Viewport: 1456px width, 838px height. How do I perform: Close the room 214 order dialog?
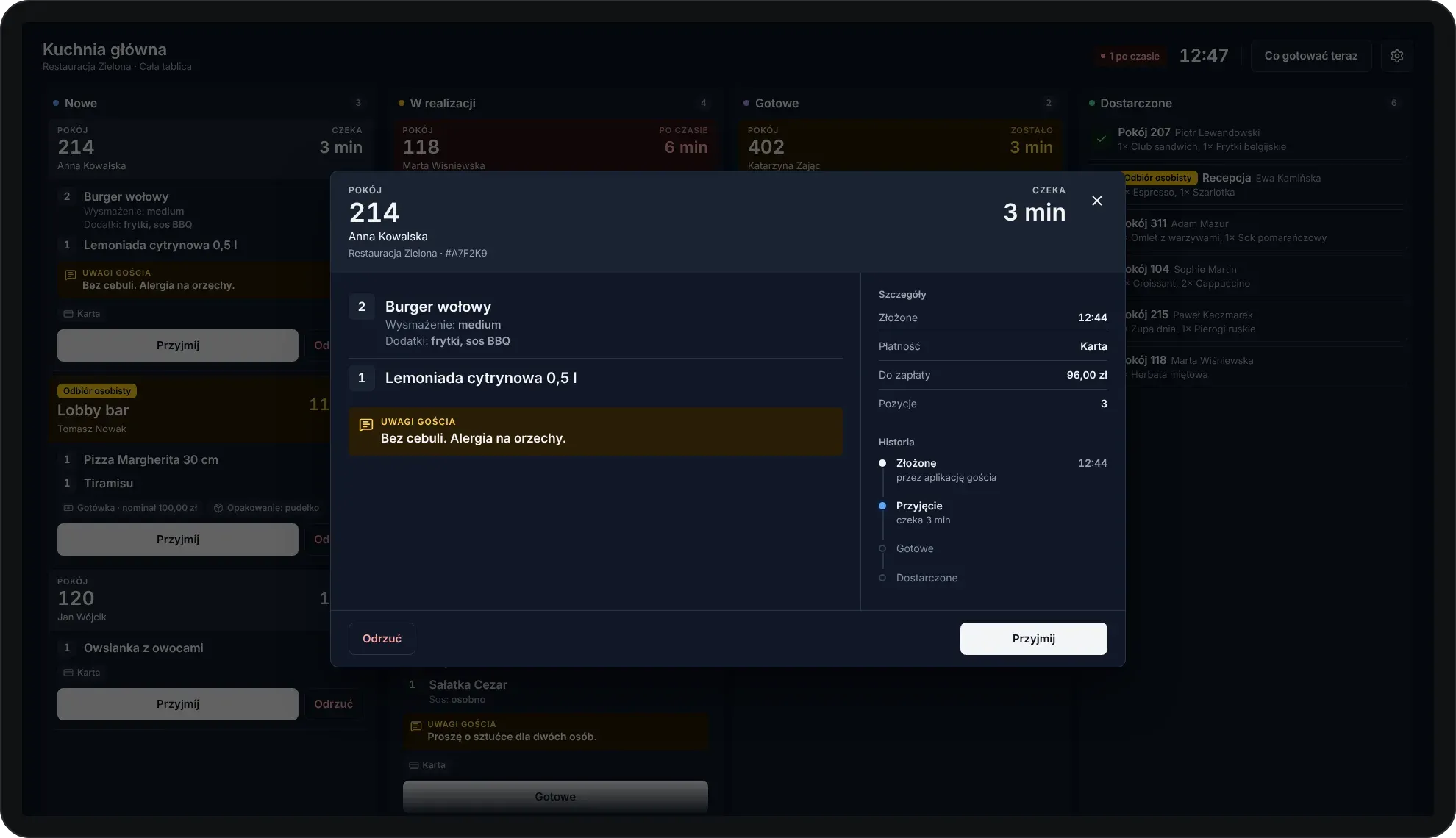1096,201
